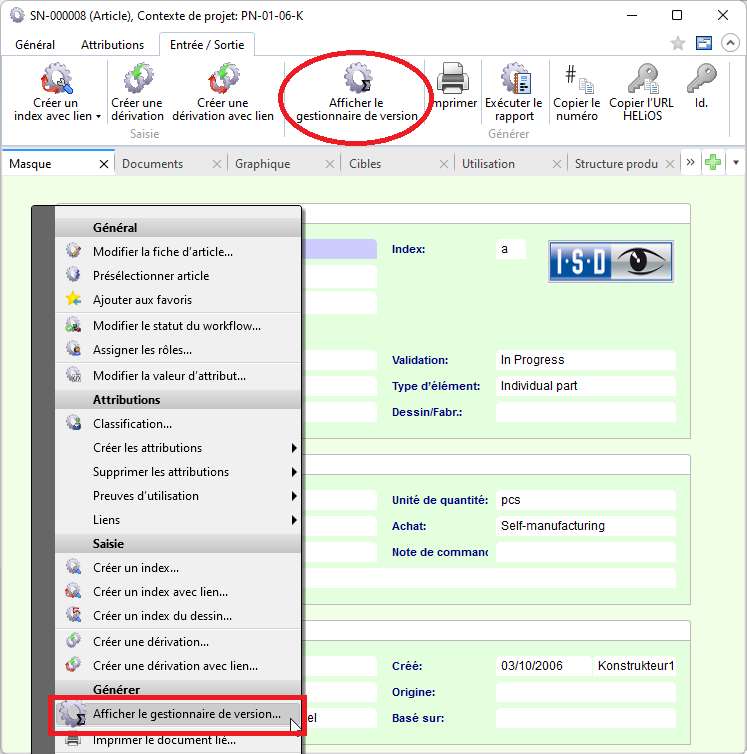Click the Konstrukteur1 creator field
This screenshot has height=754, width=747.
point(634,666)
